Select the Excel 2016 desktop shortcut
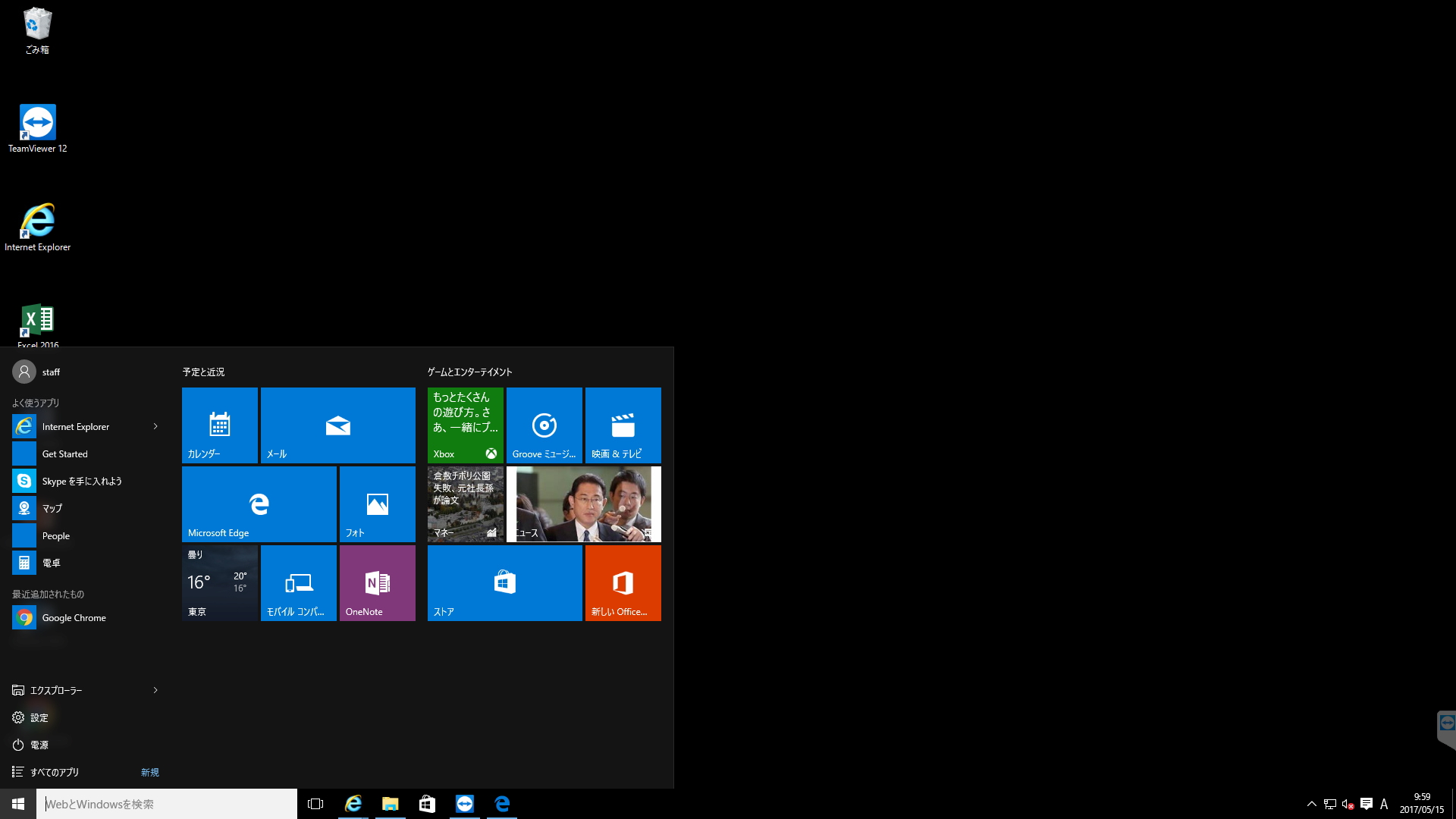Image resolution: width=1456 pixels, height=819 pixels. (x=37, y=325)
